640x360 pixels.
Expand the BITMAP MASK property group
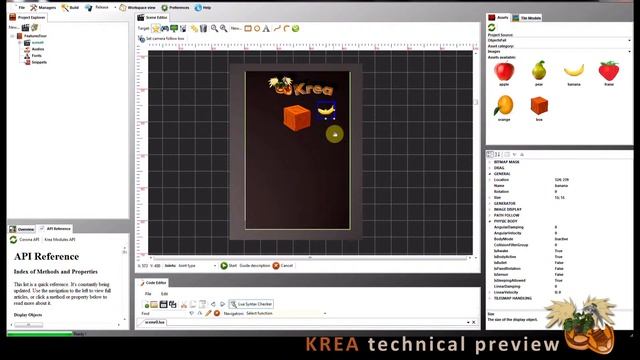[x=490, y=162]
